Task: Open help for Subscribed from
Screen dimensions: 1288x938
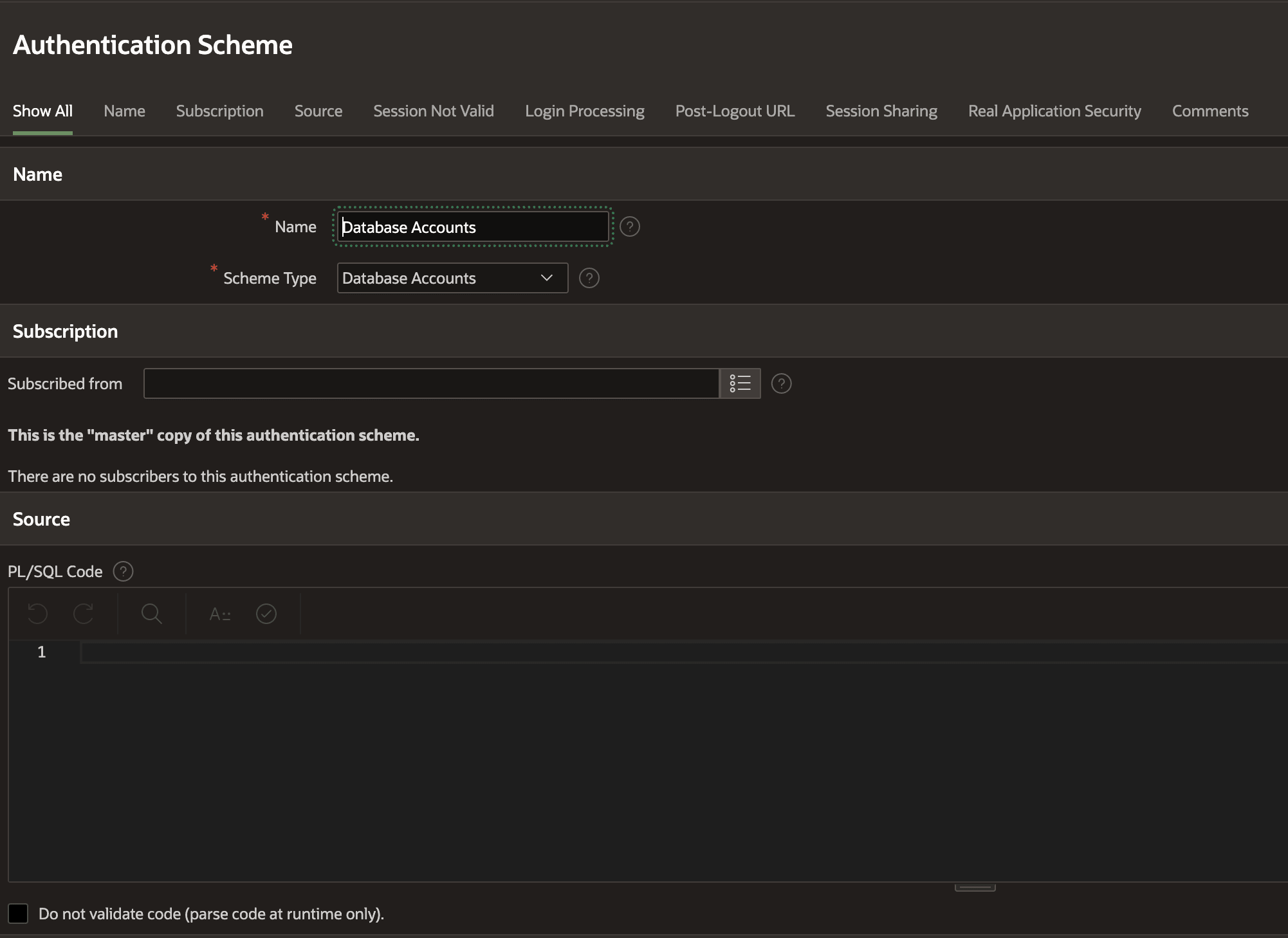Action: pos(781,383)
